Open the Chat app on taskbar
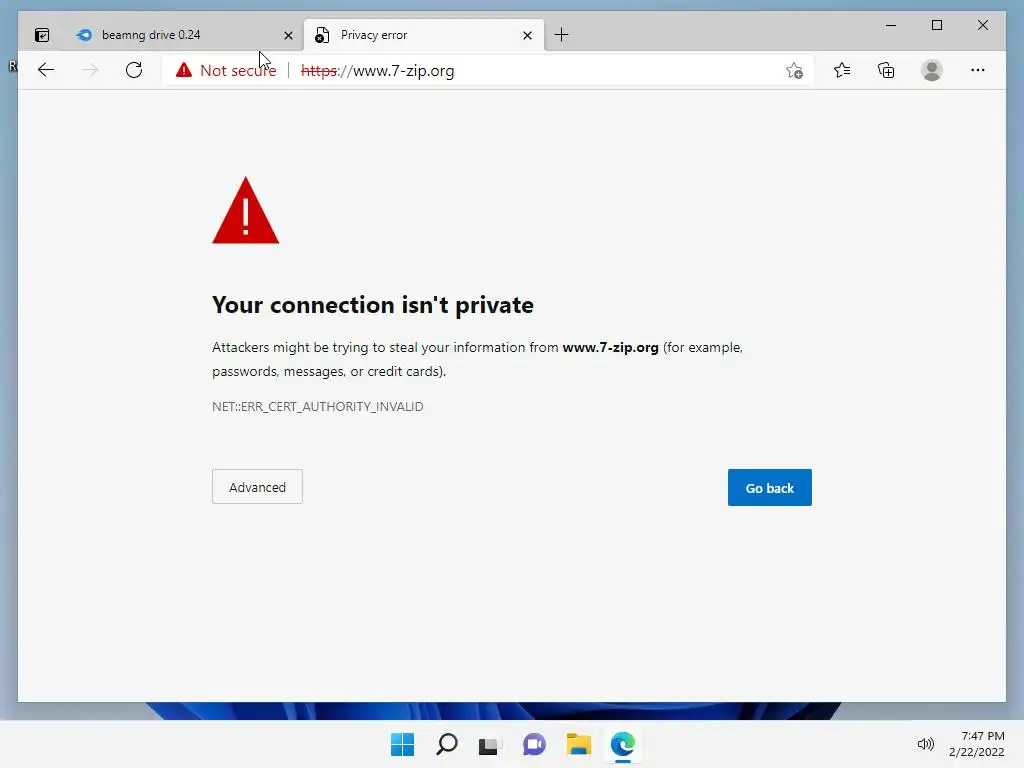 coord(534,744)
